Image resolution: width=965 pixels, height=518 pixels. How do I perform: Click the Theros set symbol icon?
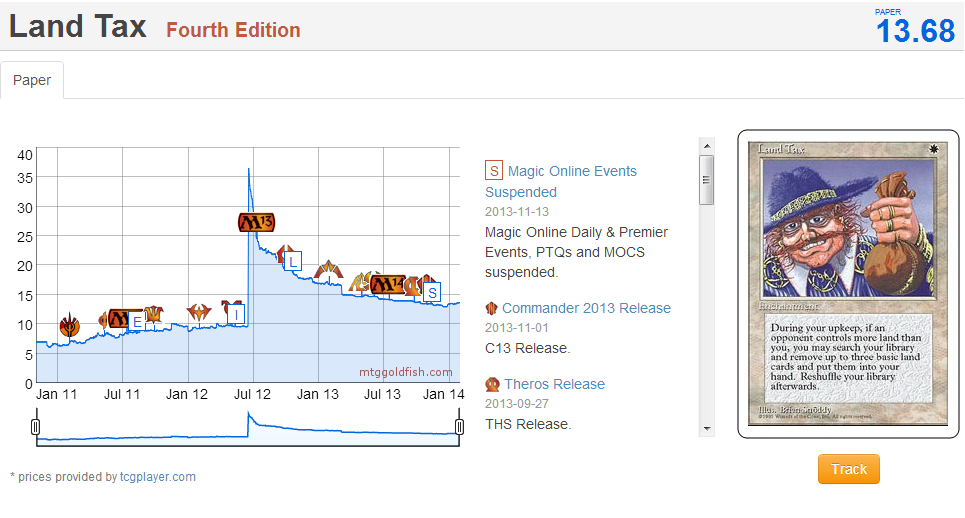[491, 384]
